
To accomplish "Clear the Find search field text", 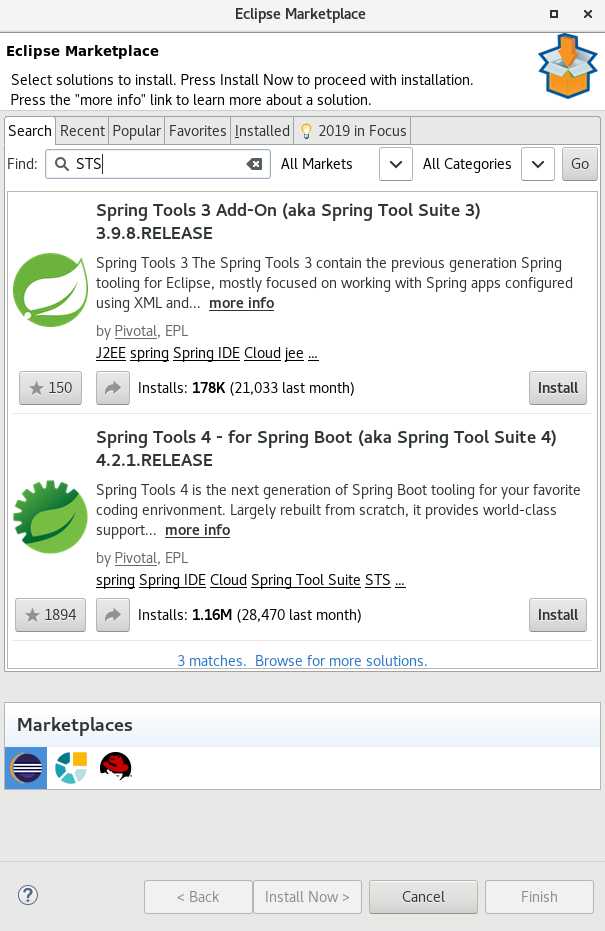I will pyautogui.click(x=254, y=164).
